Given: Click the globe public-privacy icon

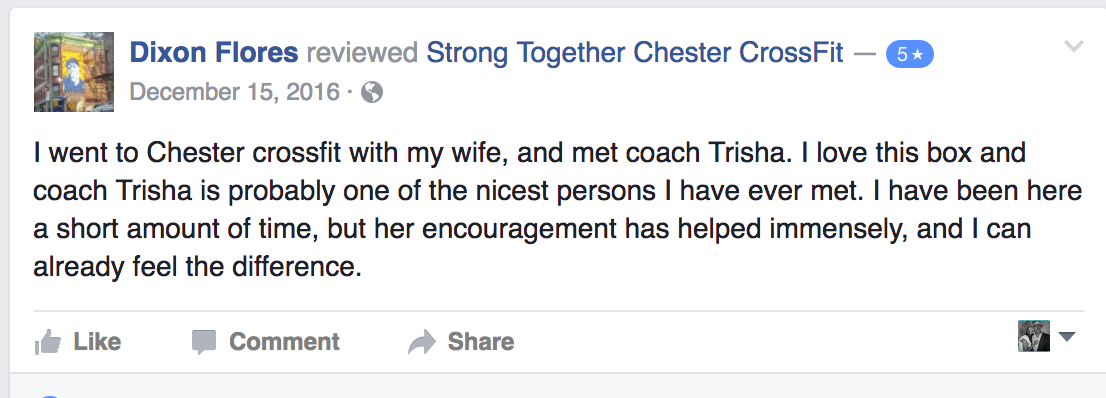Looking at the screenshot, I should tap(372, 92).
